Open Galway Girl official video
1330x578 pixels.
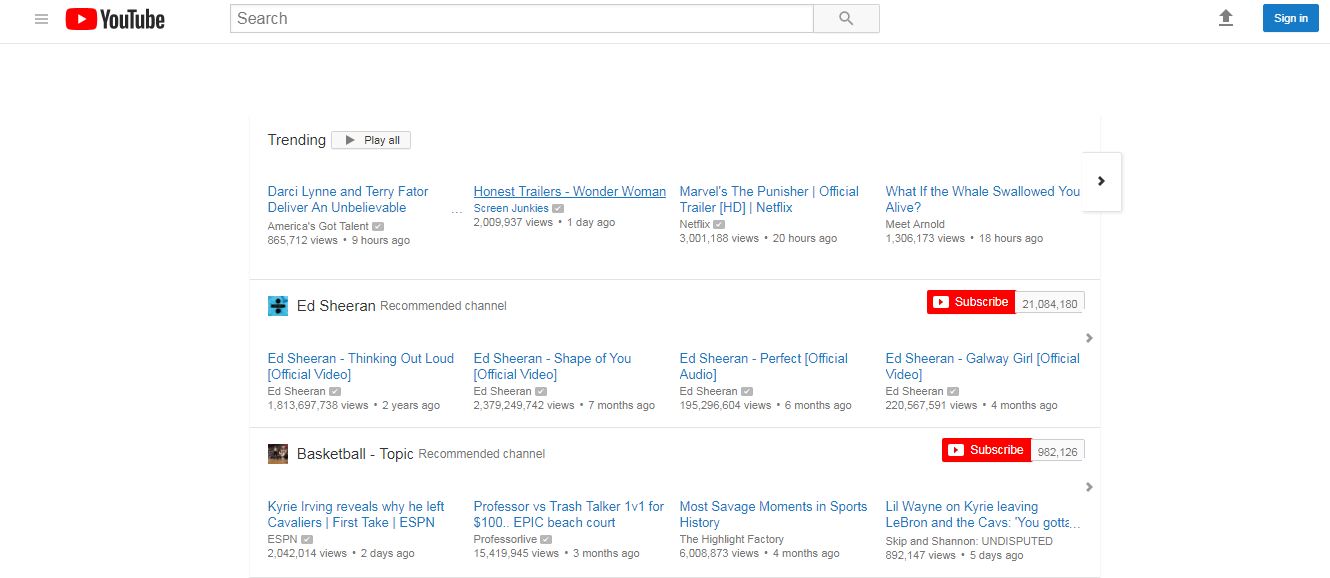[983, 366]
